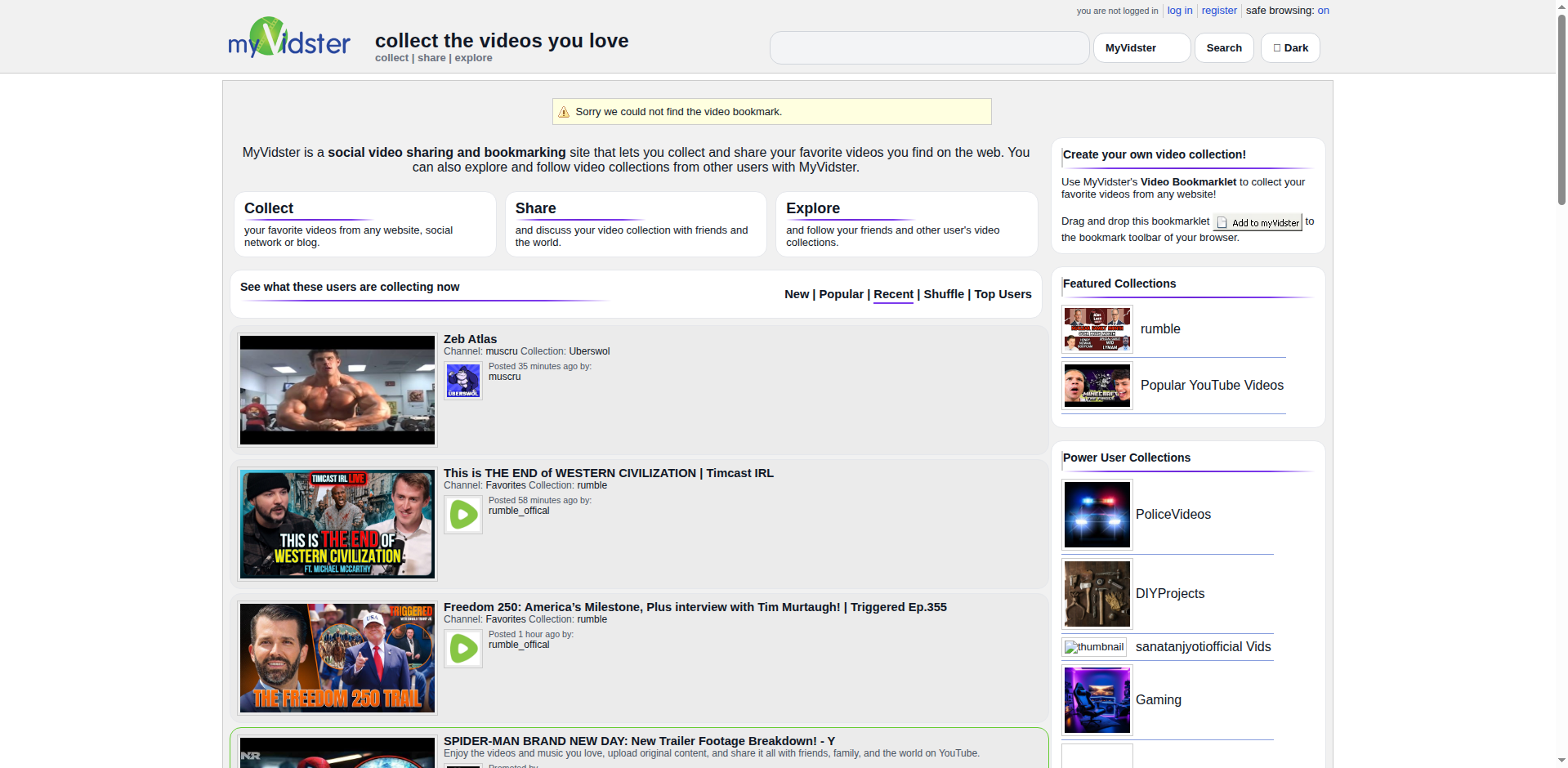This screenshot has width=1568, height=768.
Task: Click the register link
Action: click(x=1219, y=11)
